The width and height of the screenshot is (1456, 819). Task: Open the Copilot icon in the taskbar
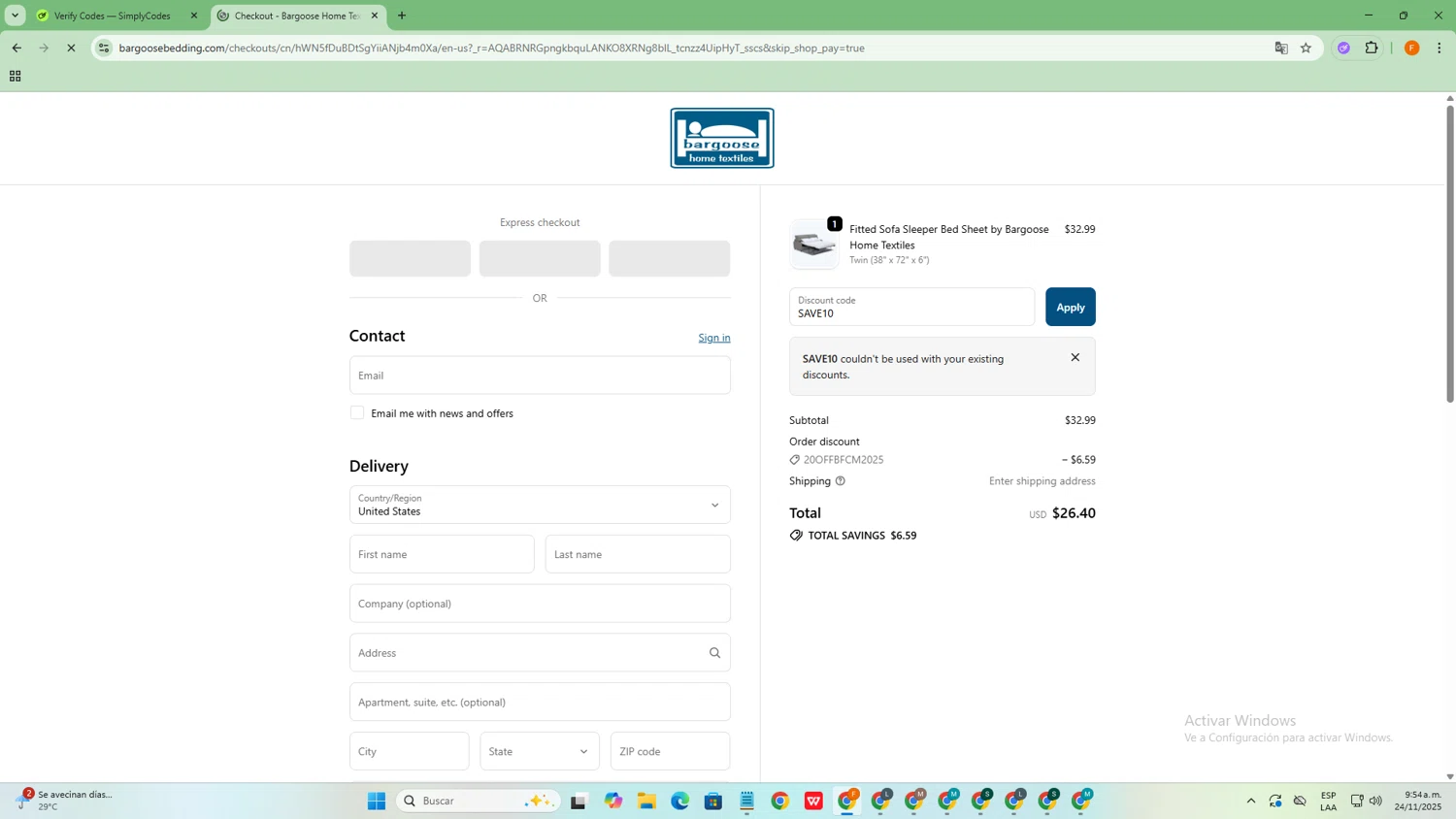click(x=612, y=801)
